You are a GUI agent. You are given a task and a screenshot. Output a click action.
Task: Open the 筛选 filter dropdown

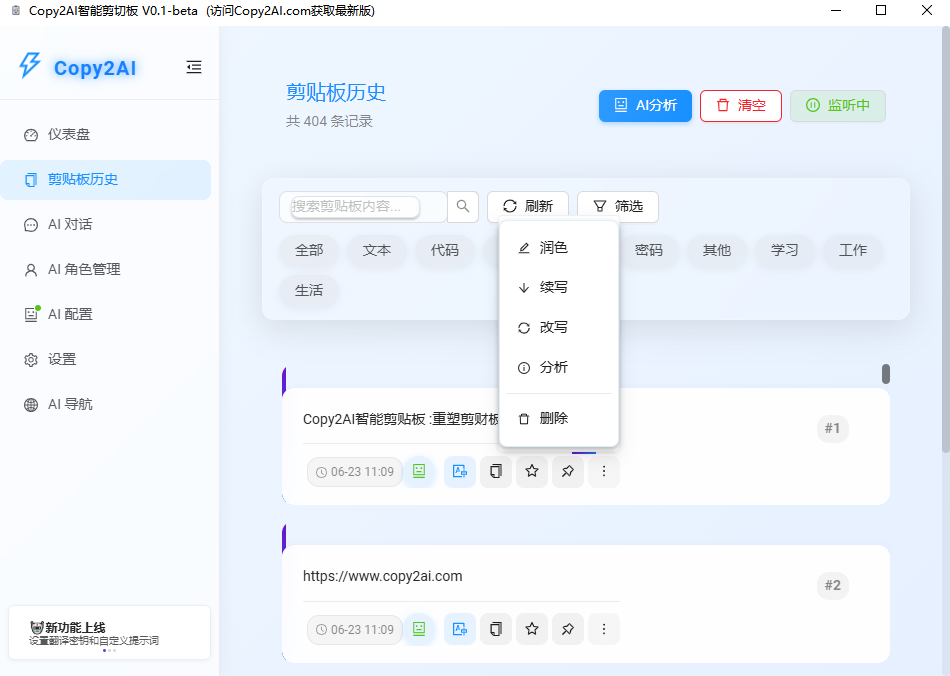tap(617, 206)
